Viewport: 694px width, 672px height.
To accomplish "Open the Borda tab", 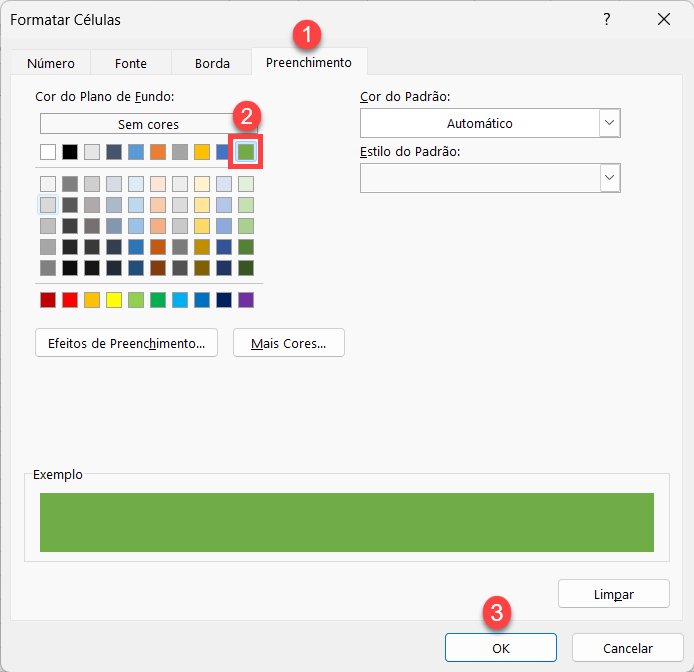I will [x=212, y=63].
